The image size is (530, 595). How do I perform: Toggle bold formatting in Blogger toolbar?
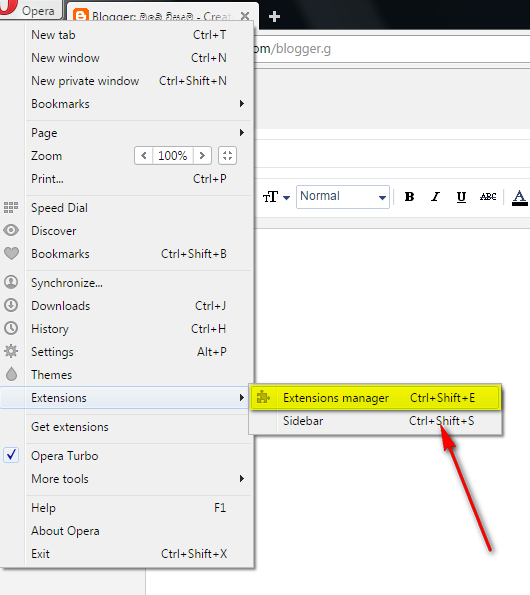click(409, 197)
